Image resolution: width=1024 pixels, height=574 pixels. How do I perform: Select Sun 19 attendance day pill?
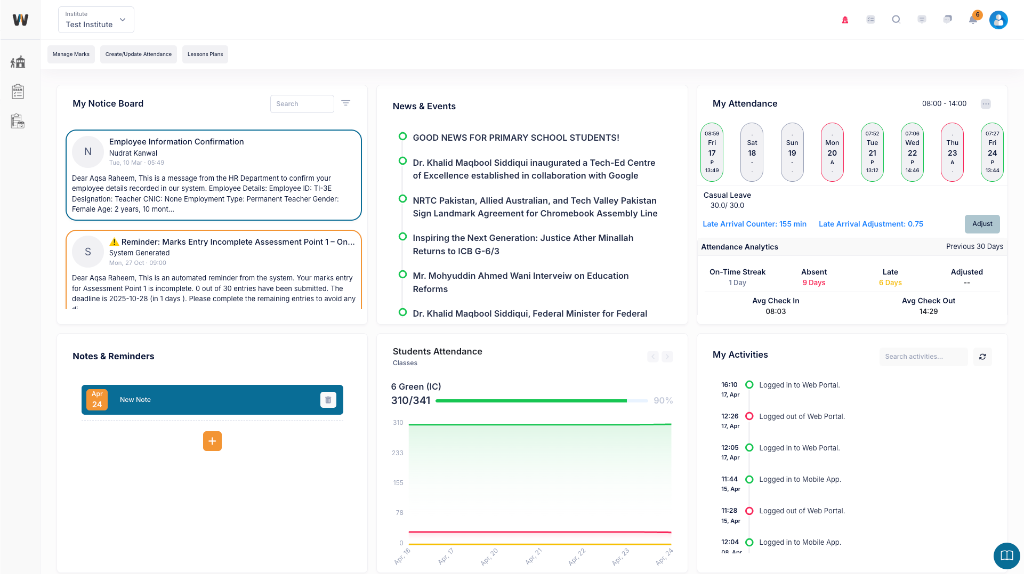point(792,152)
